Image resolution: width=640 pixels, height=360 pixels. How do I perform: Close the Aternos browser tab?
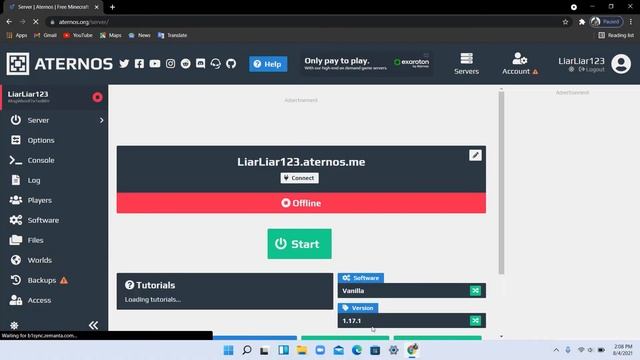point(97,7)
